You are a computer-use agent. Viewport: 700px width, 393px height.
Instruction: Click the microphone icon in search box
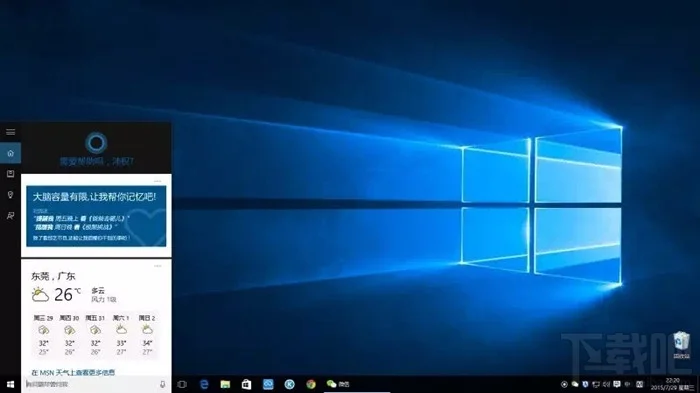tap(162, 384)
